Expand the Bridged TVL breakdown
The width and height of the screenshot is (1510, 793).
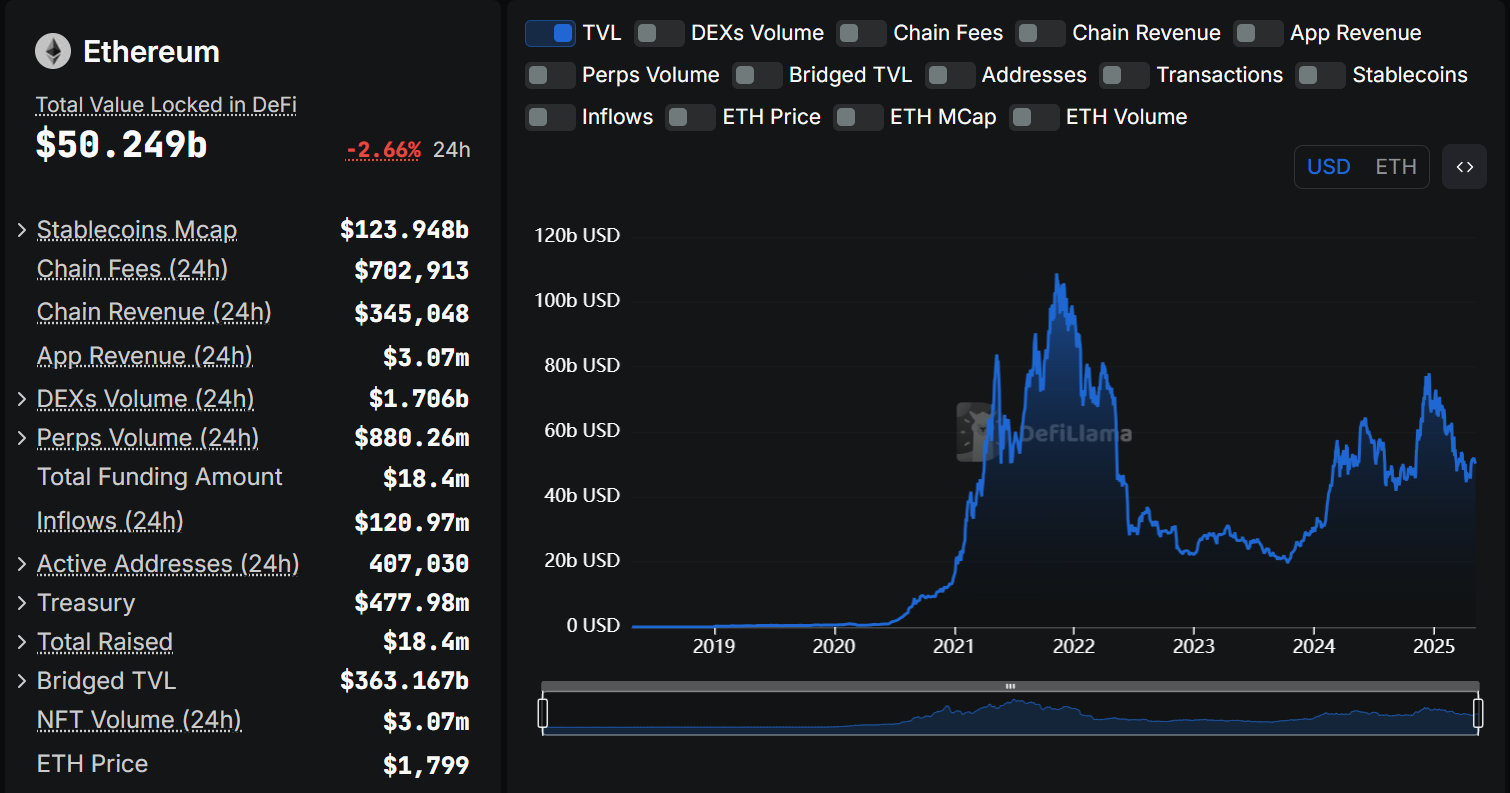22,681
